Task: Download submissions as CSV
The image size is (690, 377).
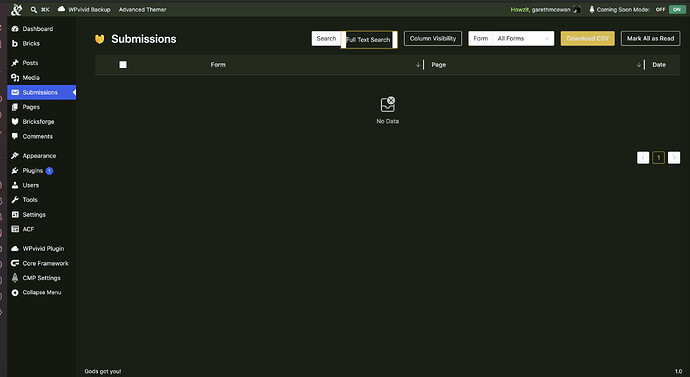Action: point(587,39)
